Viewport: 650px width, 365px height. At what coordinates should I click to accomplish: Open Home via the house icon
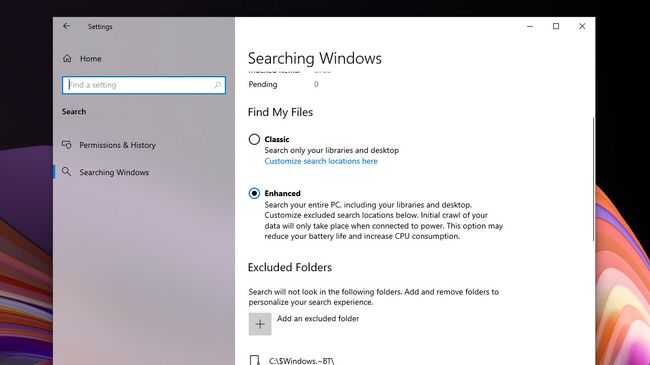(67, 58)
